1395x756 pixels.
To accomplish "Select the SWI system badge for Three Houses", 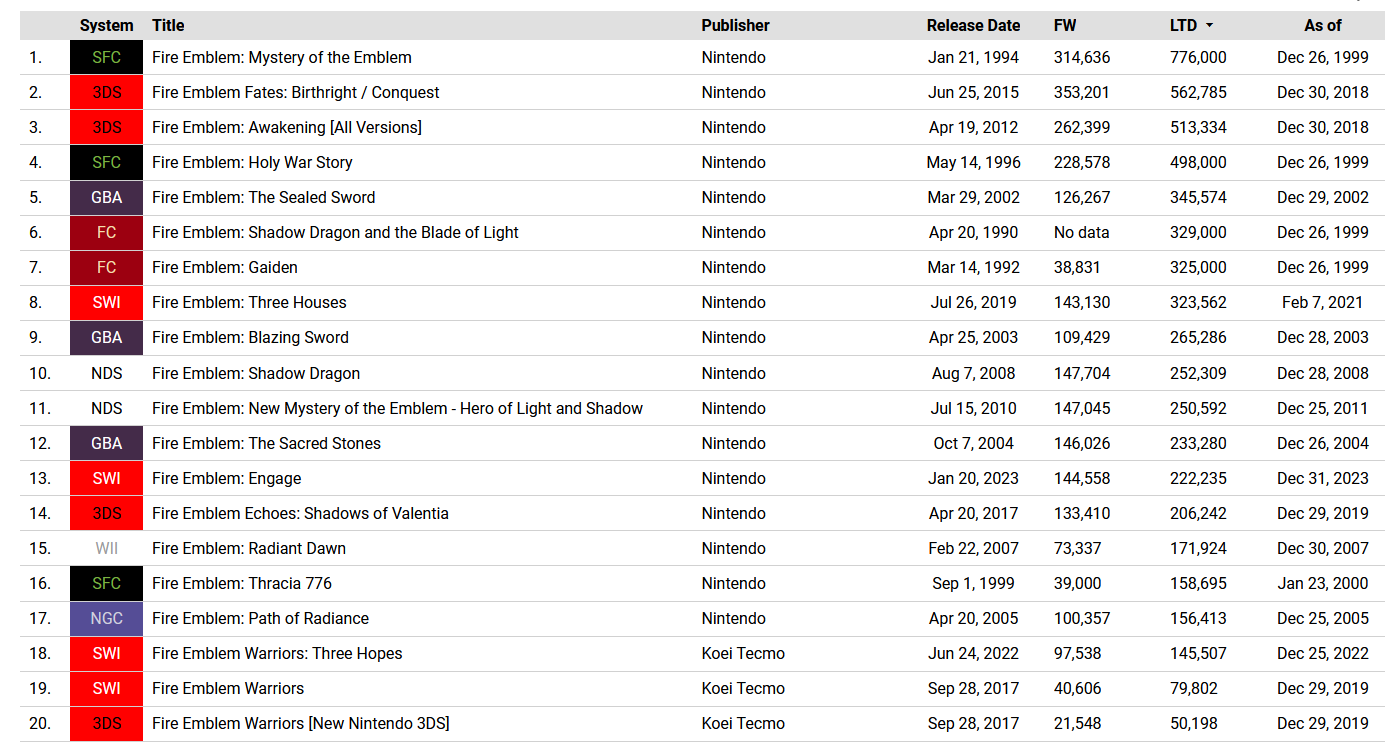I will [106, 303].
